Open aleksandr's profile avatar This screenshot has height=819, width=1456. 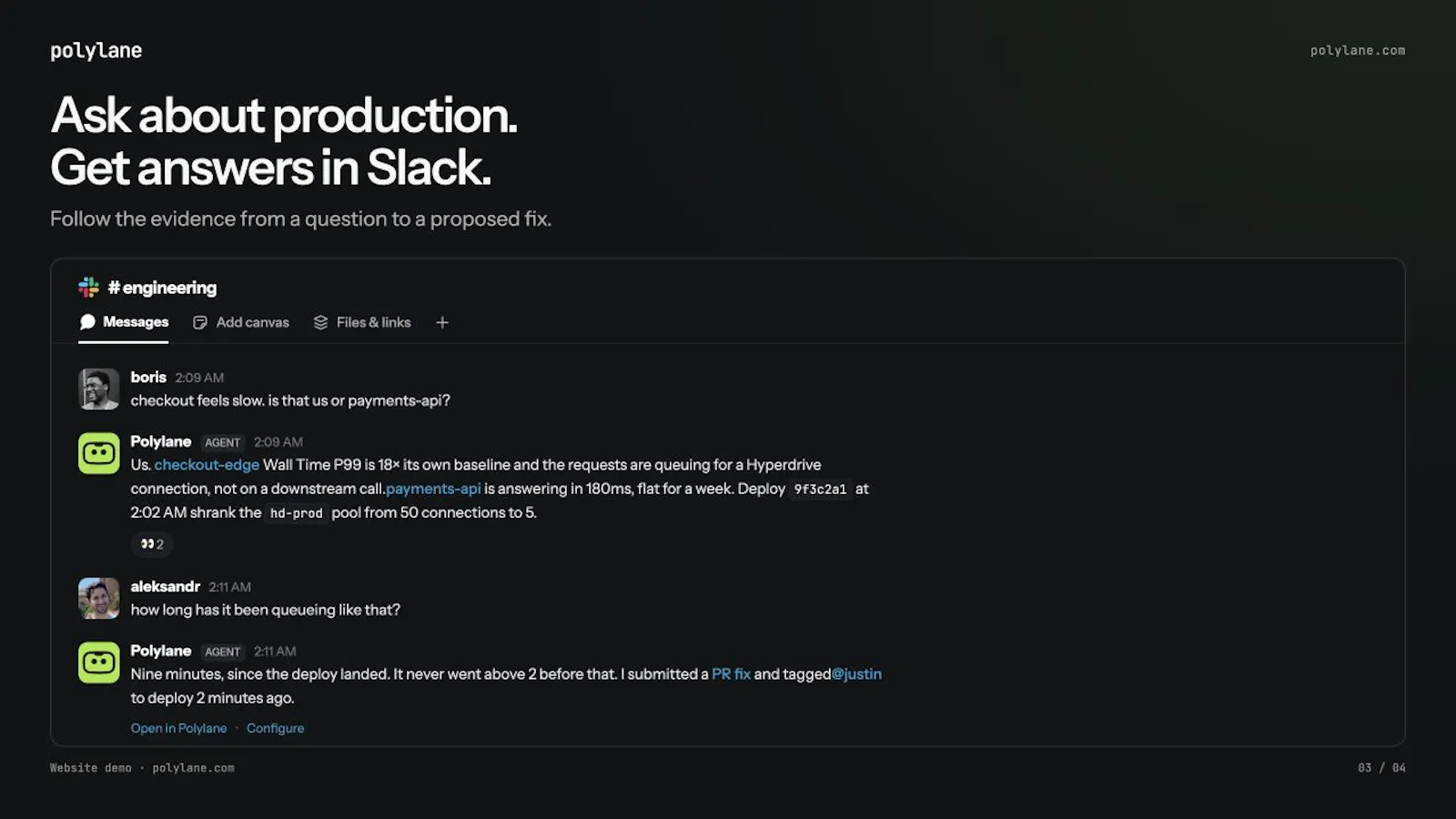[x=98, y=598]
